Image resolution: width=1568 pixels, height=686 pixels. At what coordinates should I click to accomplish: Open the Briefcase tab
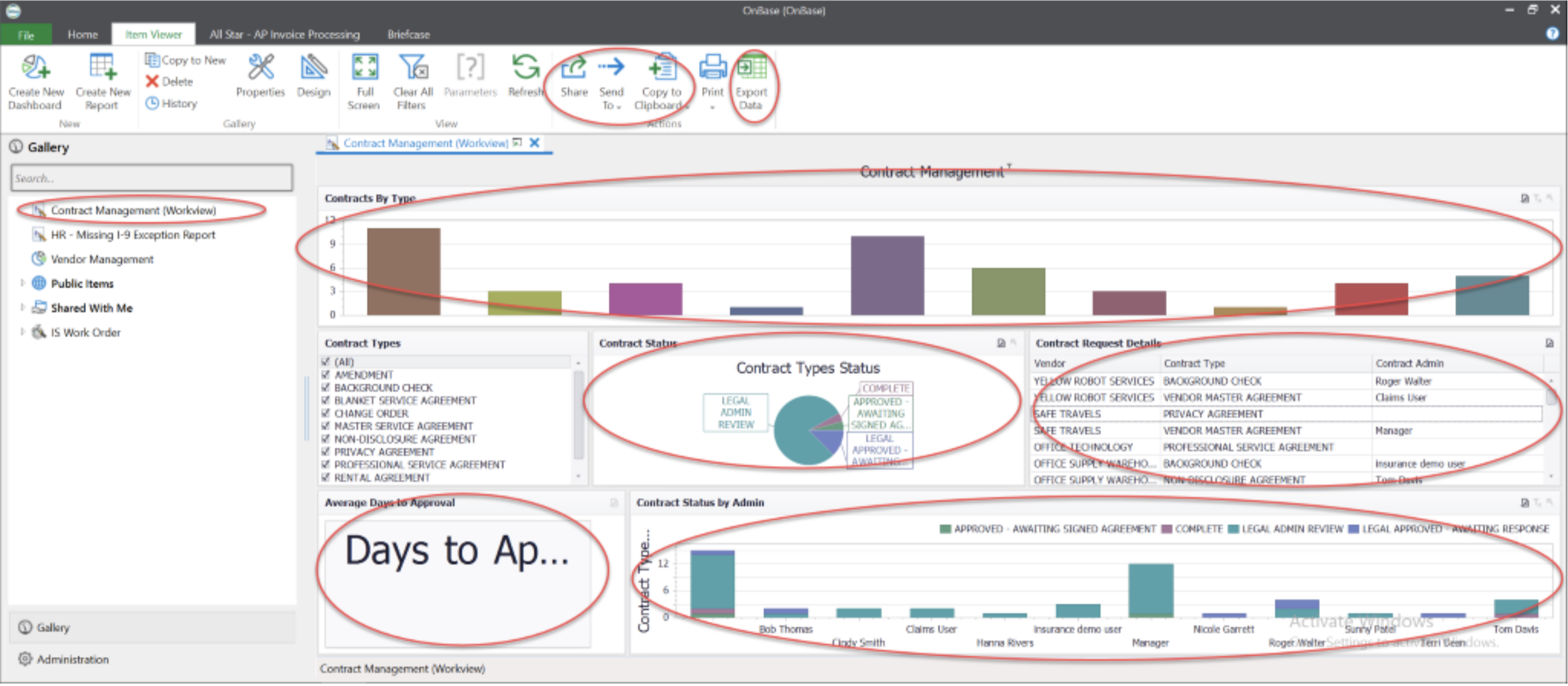408,35
